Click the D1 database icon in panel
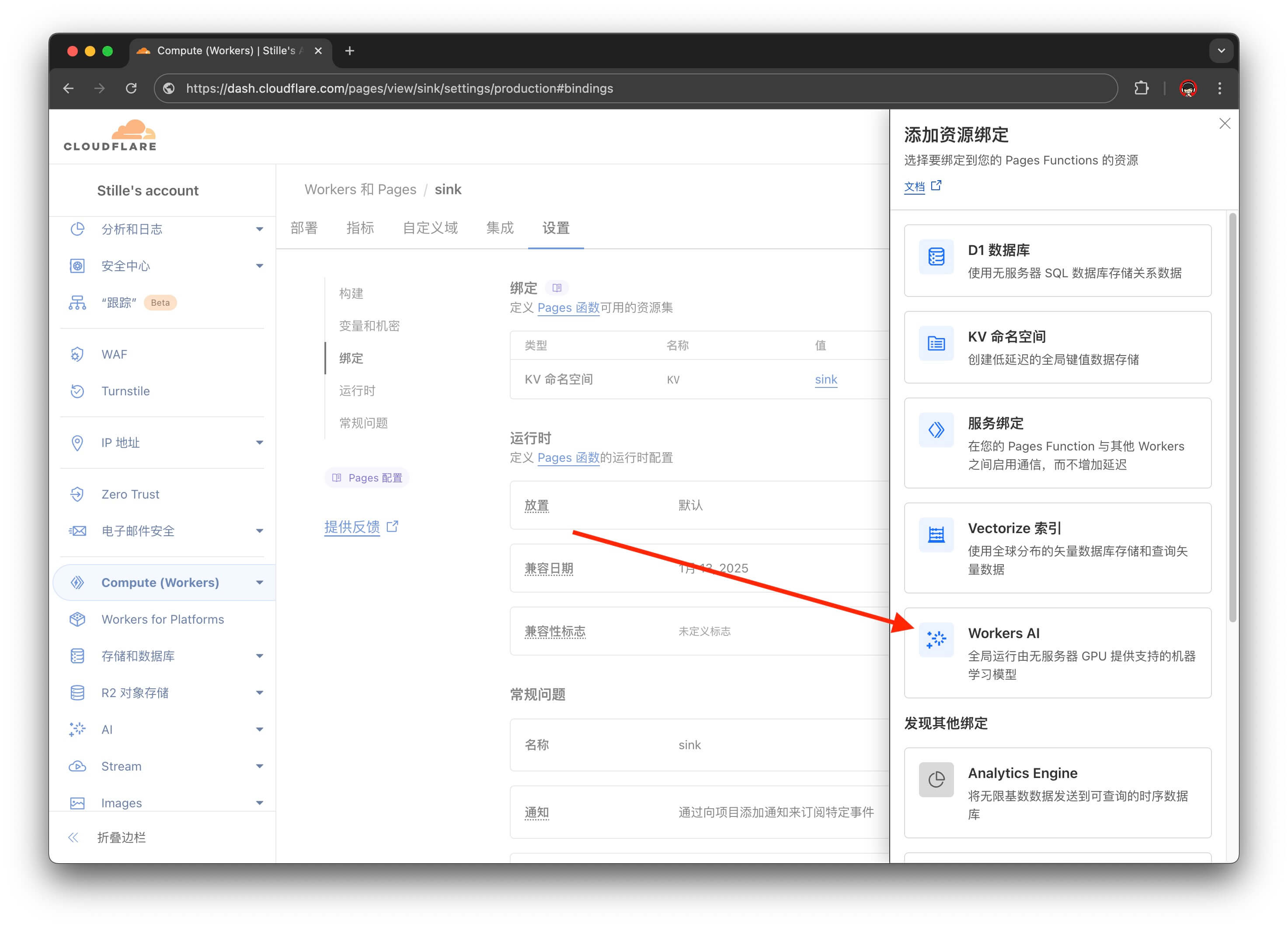 (936, 257)
